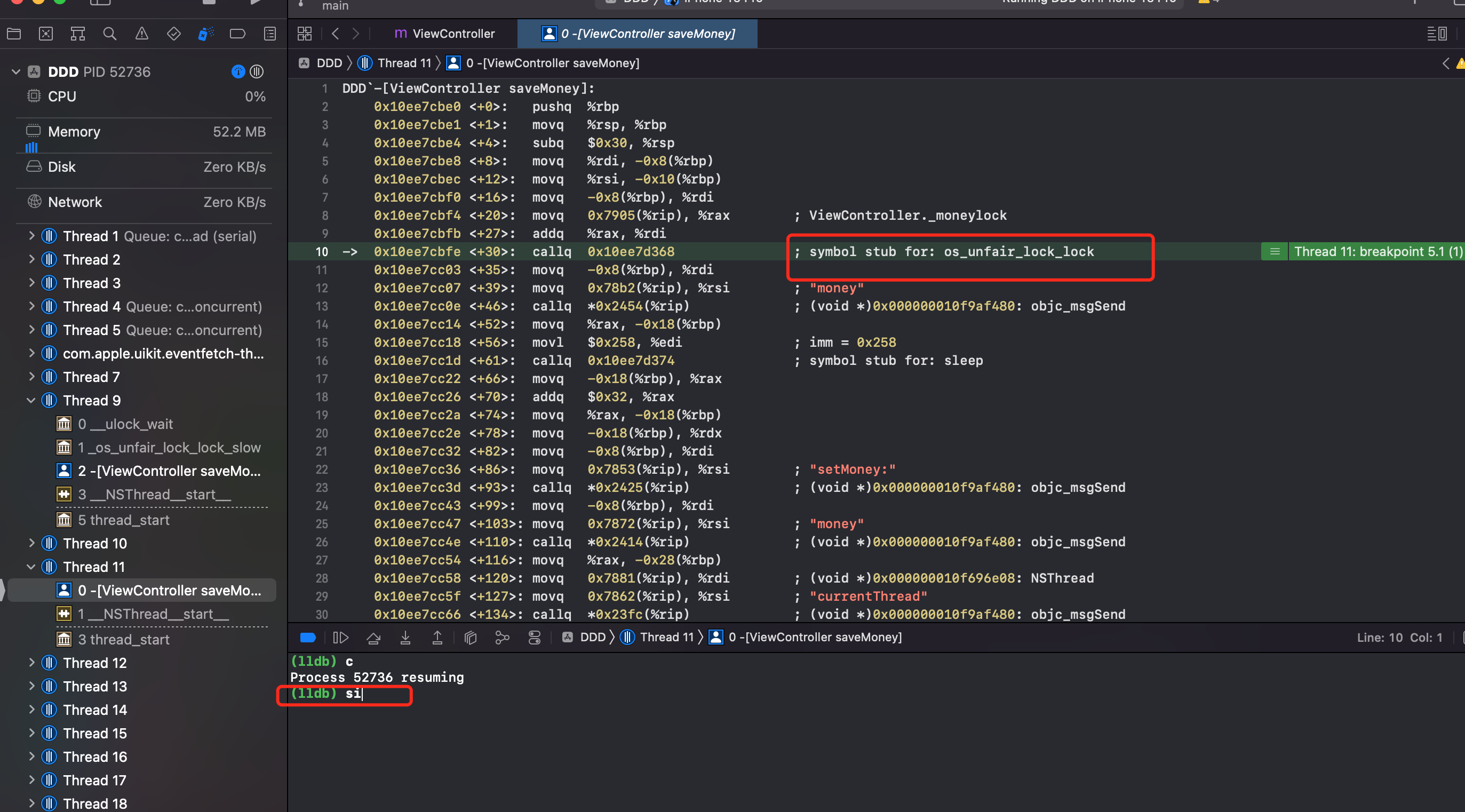Viewport: 1465px width, 812px height.
Task: Toggle breakpoint at line 10 gutter
Action: click(x=322, y=251)
